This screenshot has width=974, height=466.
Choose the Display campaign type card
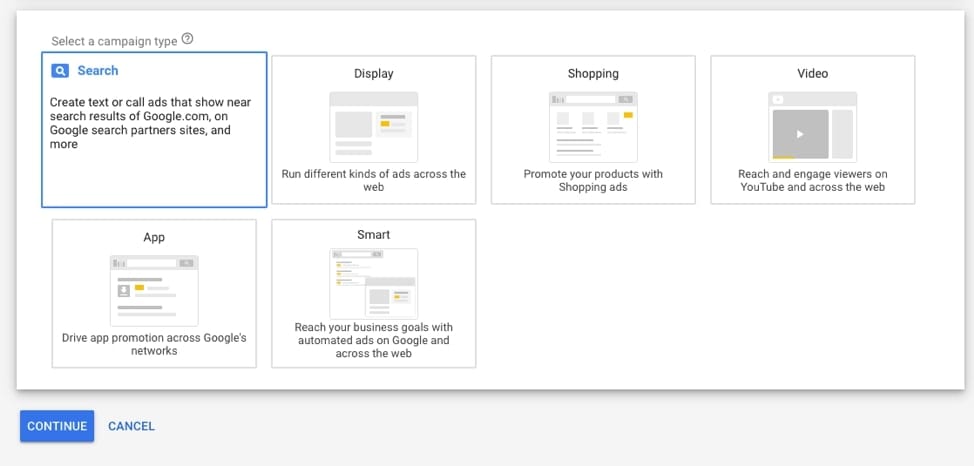[374, 129]
